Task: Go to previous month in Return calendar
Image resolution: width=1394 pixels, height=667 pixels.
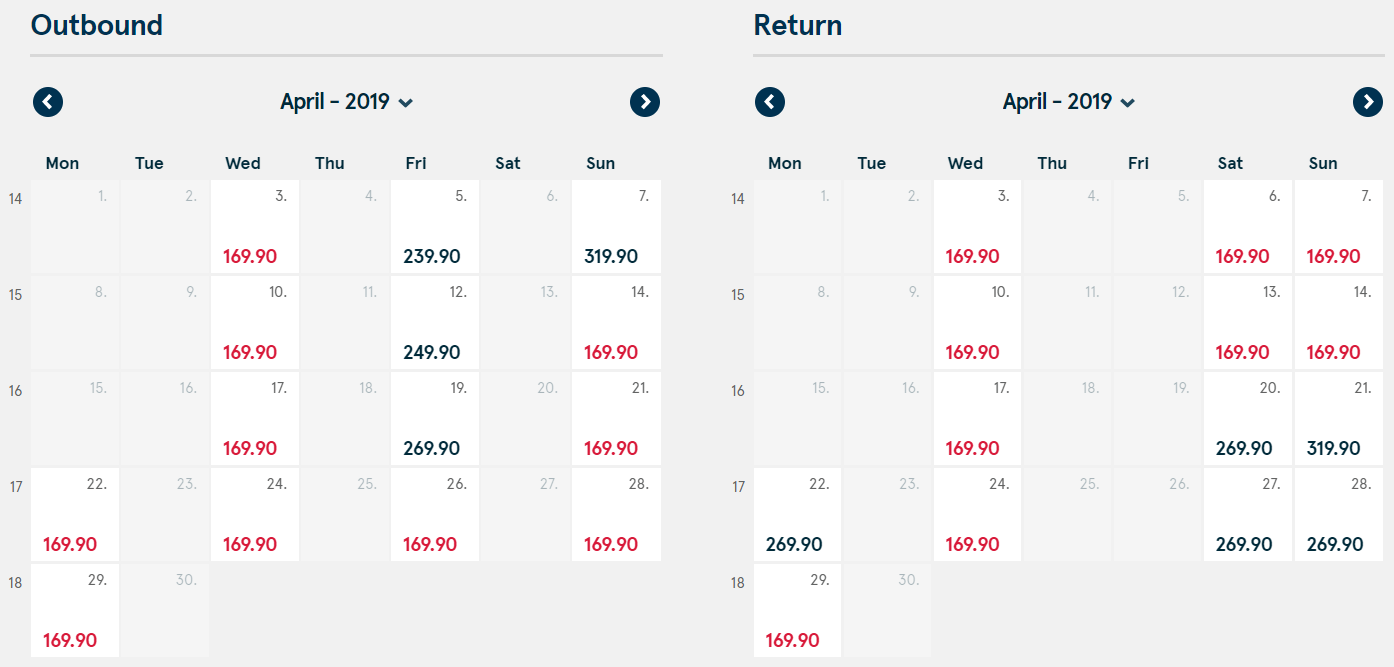Action: pos(769,102)
